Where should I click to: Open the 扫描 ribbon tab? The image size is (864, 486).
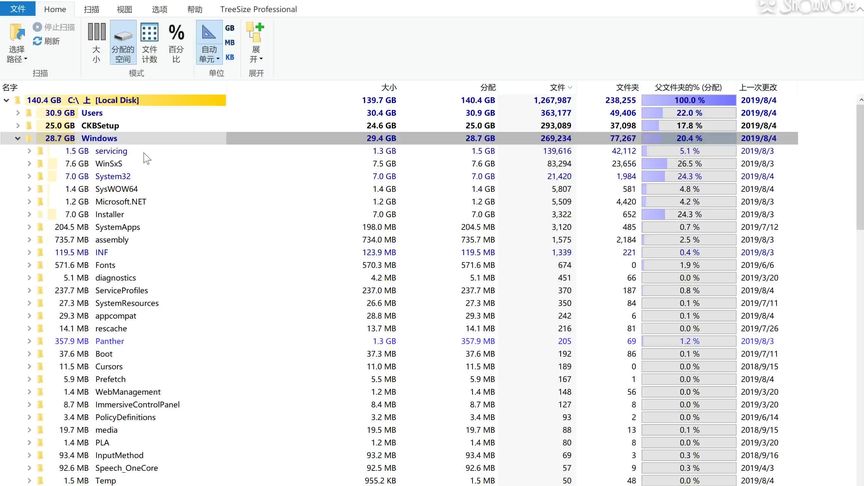click(91, 9)
